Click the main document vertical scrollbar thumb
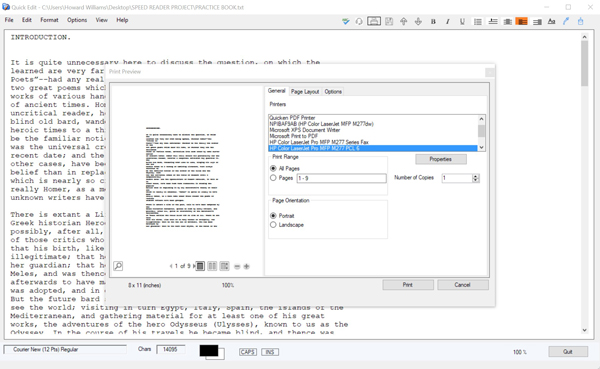This screenshot has width=600, height=369. [584, 63]
